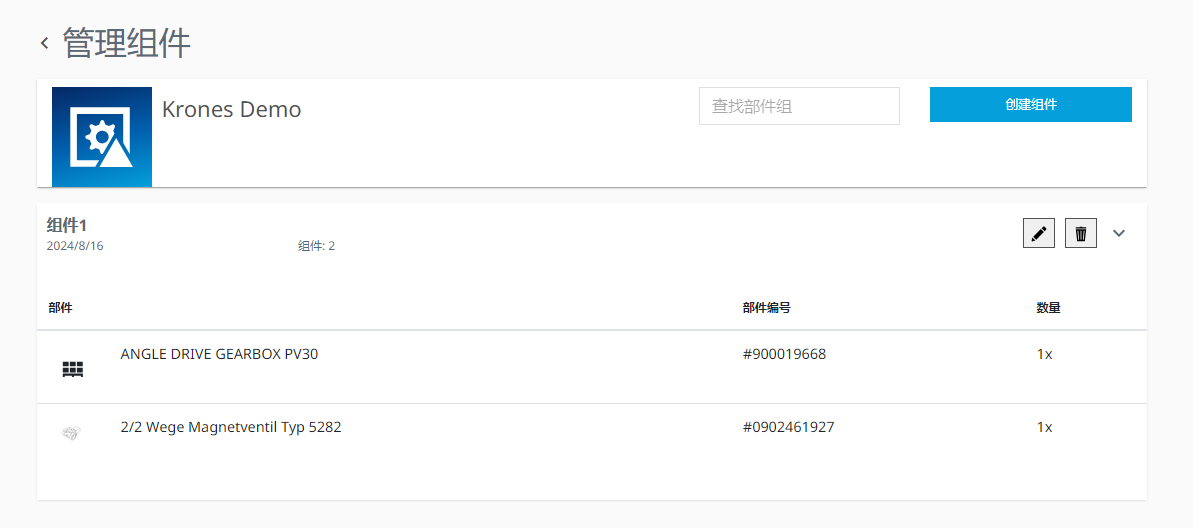Click the Krones Demo title text

(231, 109)
